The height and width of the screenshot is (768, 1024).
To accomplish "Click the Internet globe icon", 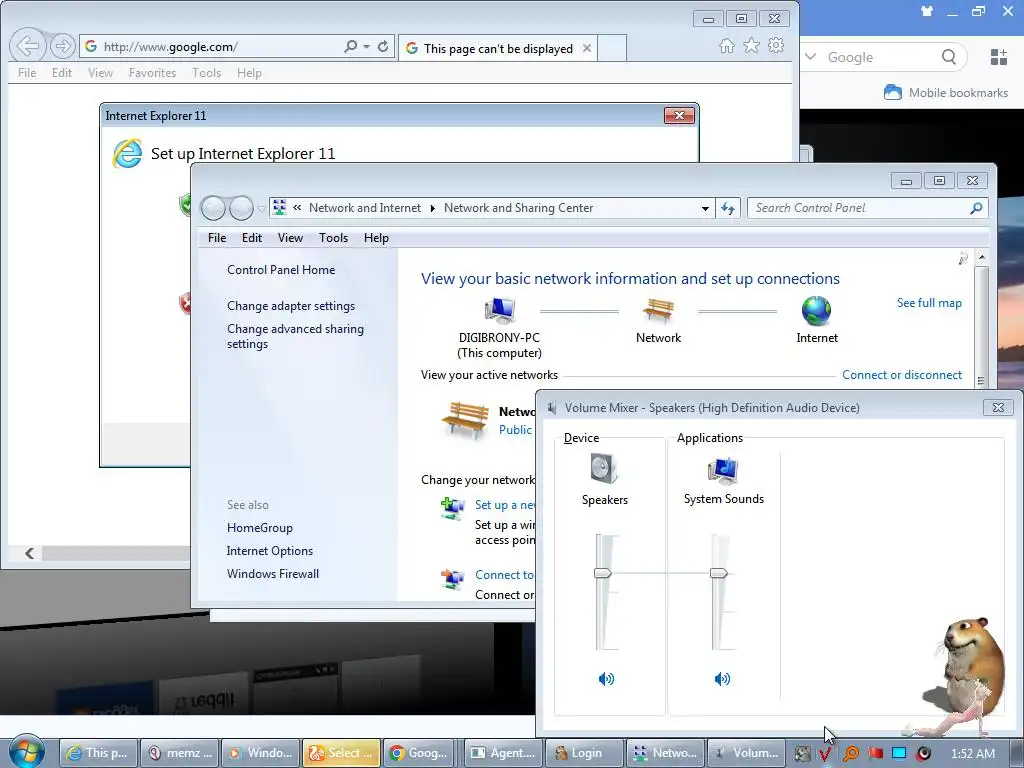I will (816, 310).
